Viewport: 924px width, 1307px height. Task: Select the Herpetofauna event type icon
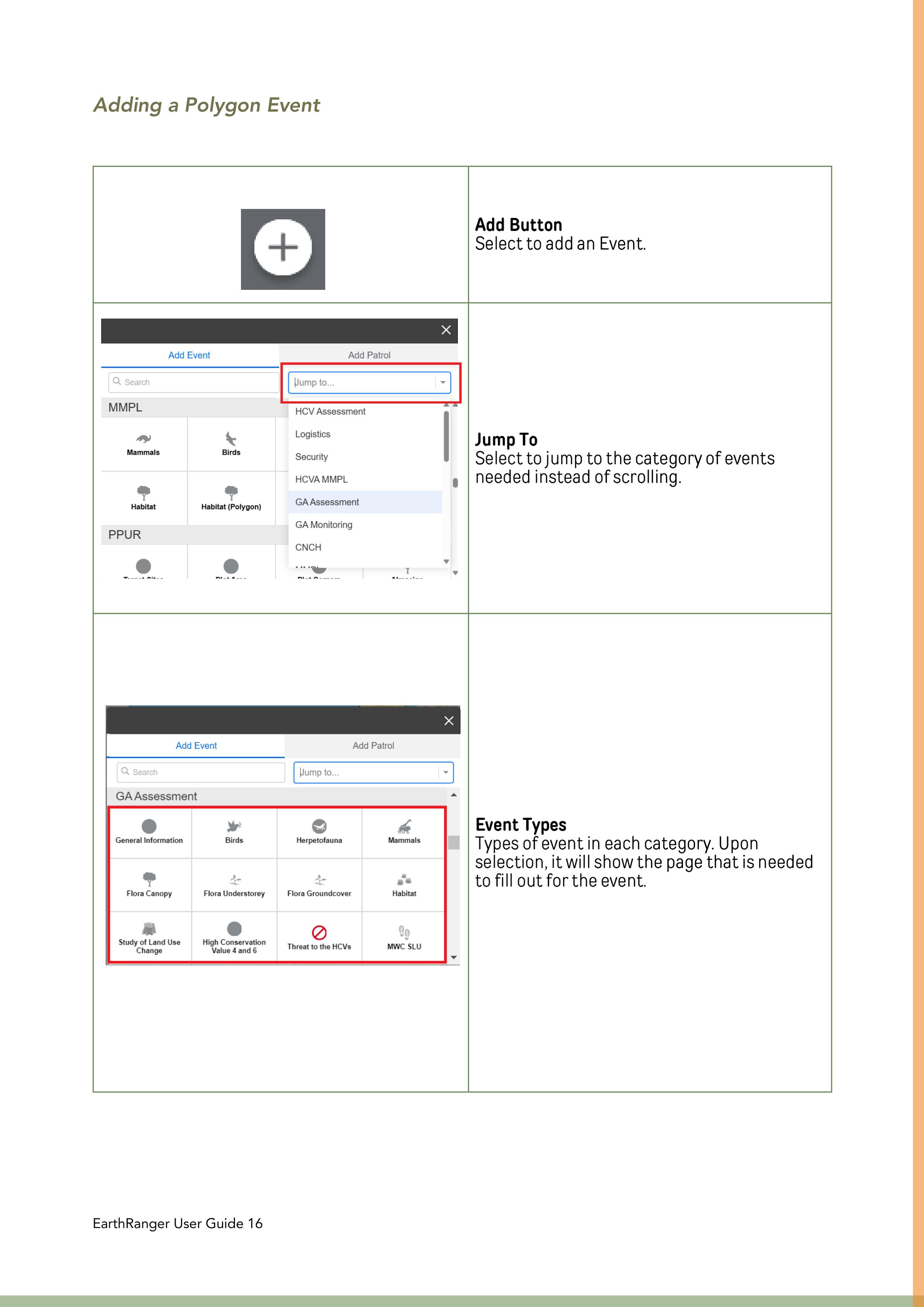pyautogui.click(x=319, y=827)
